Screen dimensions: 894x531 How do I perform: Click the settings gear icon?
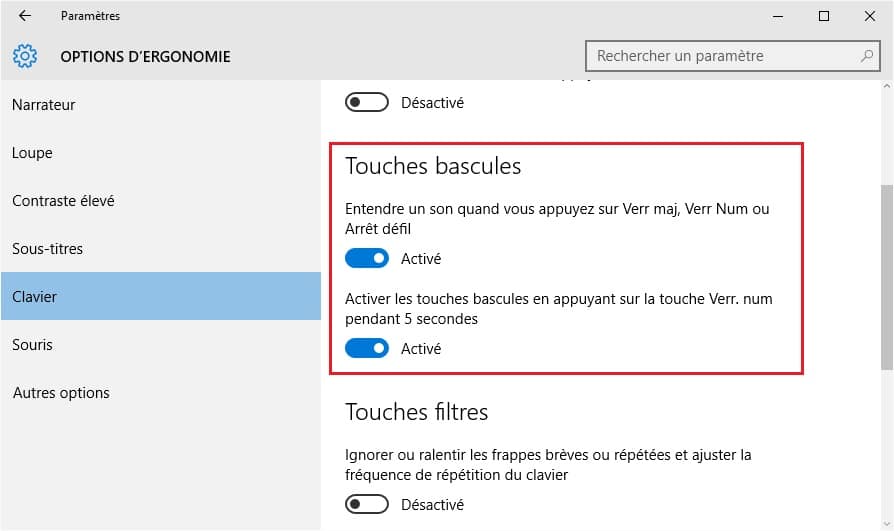(x=25, y=56)
